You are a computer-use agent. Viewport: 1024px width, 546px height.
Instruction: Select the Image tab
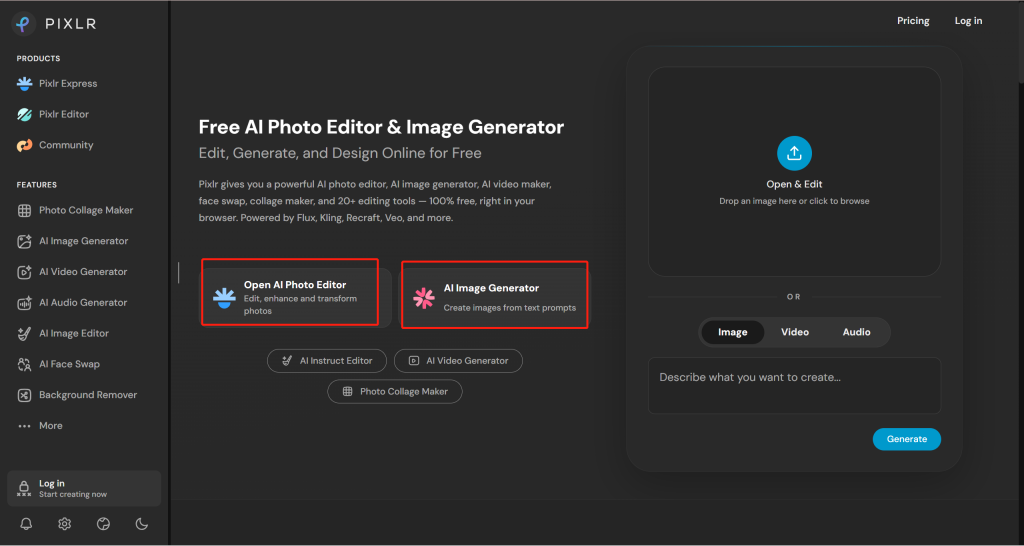coord(733,332)
